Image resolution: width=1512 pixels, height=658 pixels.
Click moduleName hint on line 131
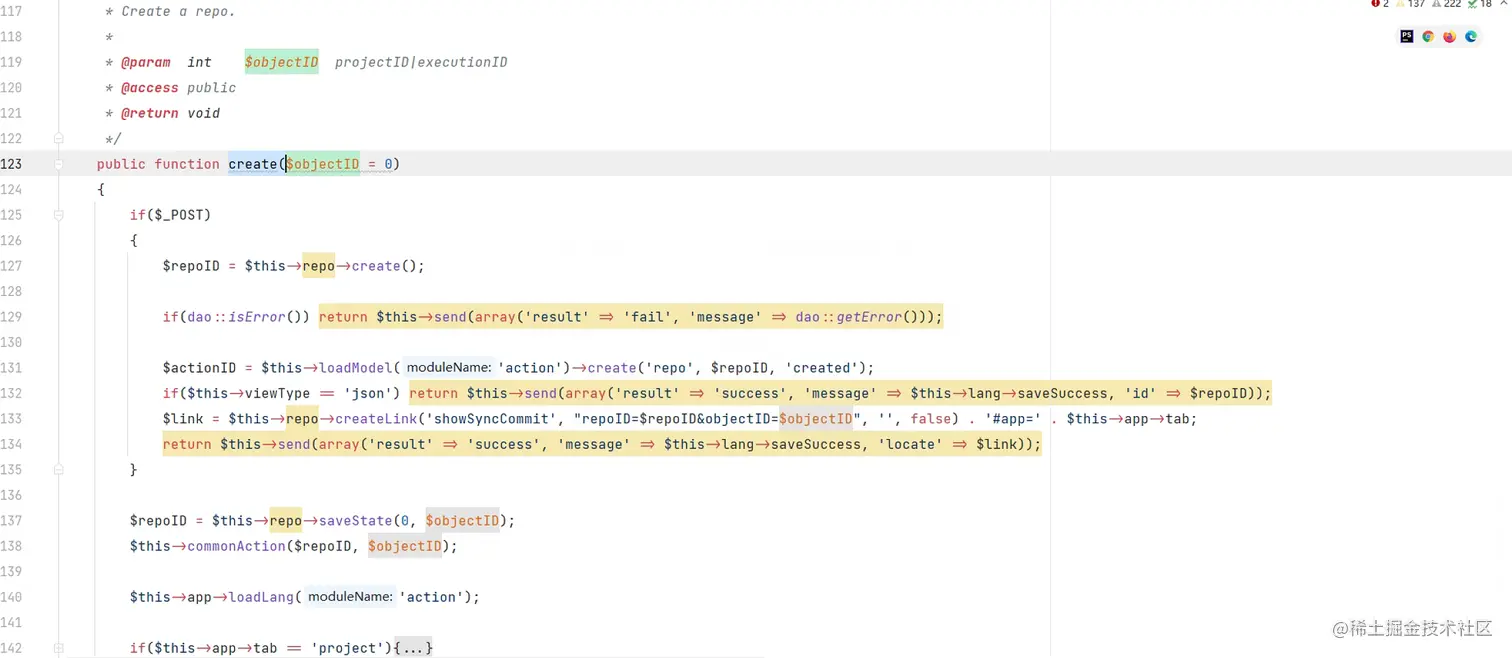point(448,368)
